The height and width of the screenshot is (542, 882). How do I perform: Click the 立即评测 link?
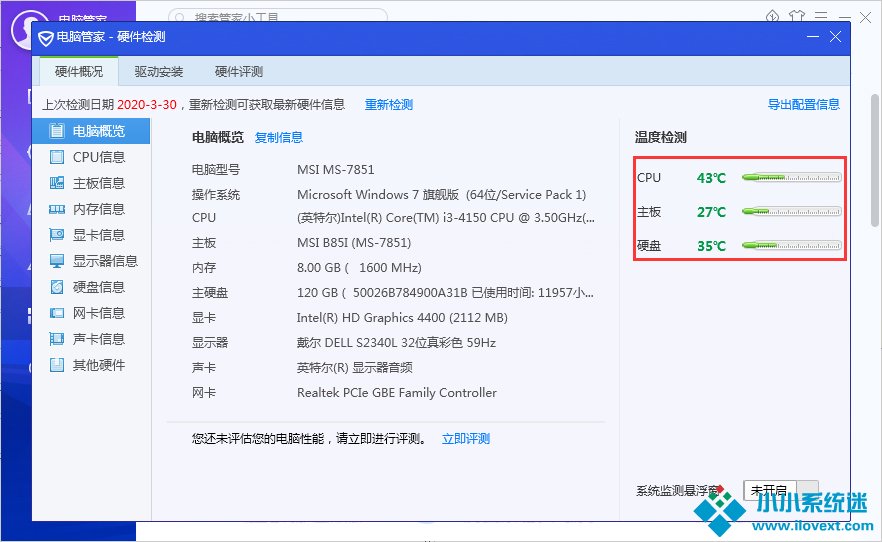[466, 439]
